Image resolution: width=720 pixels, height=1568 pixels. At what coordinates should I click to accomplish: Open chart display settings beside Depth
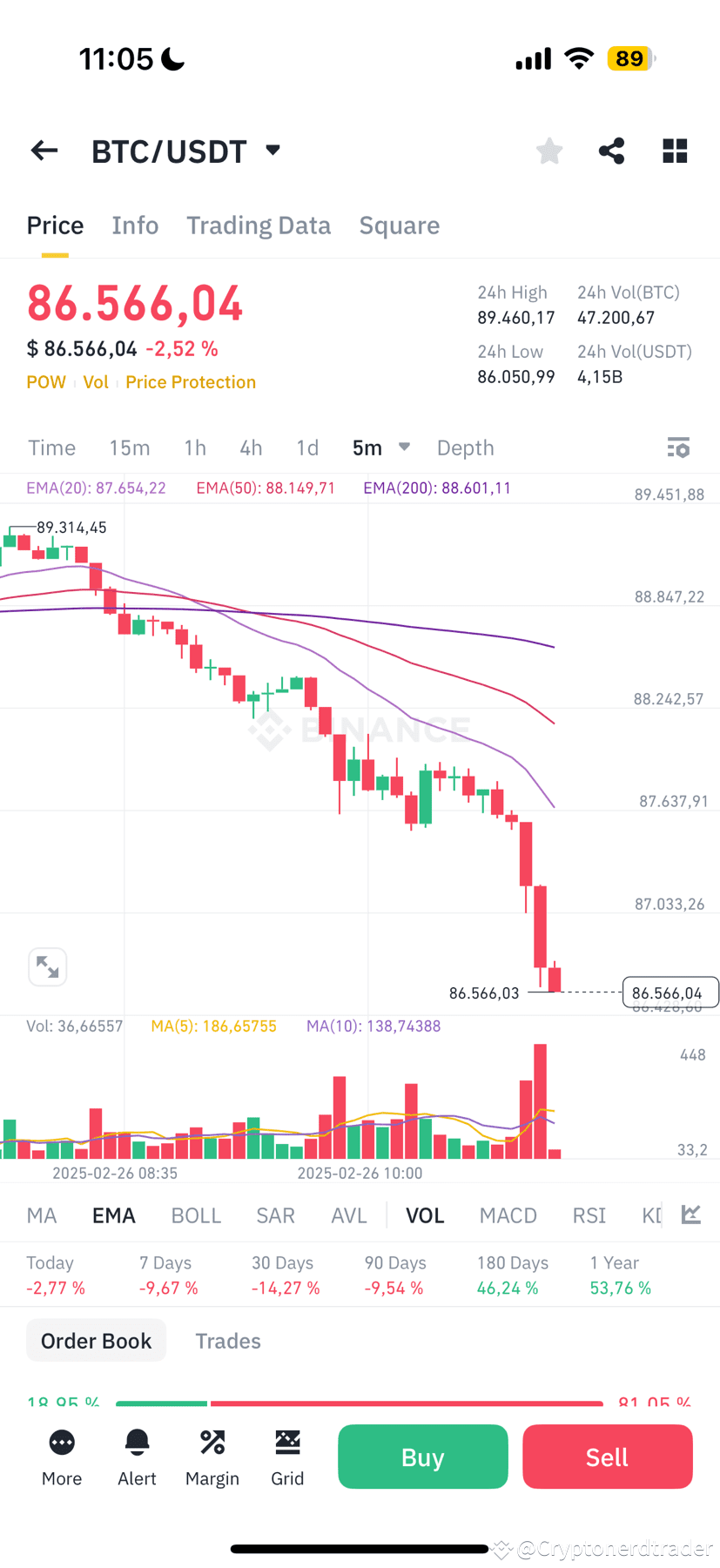(x=678, y=447)
